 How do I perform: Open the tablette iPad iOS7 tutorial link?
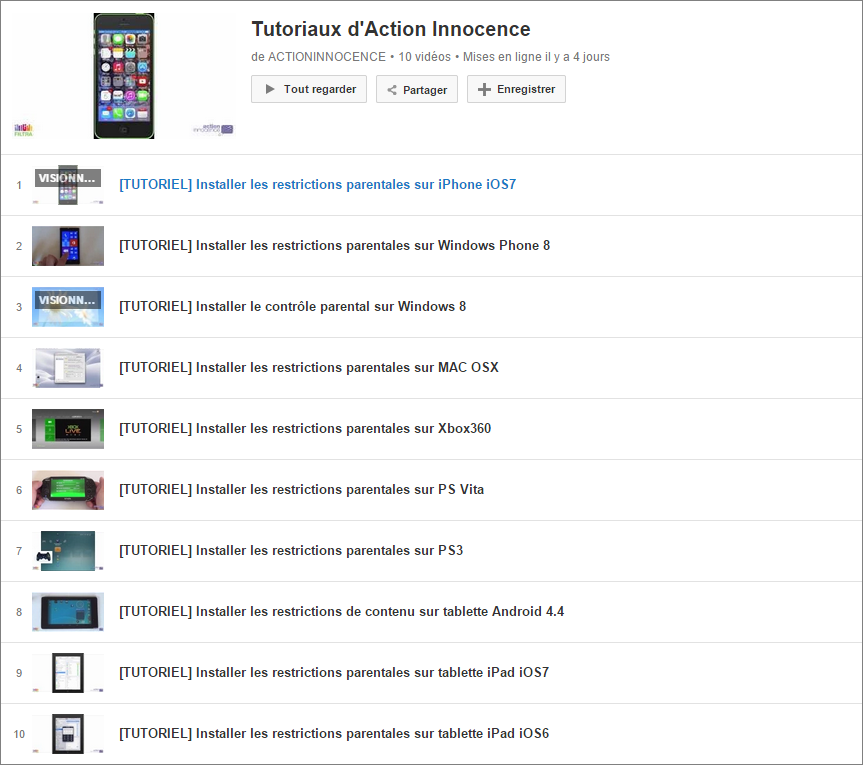pos(334,673)
